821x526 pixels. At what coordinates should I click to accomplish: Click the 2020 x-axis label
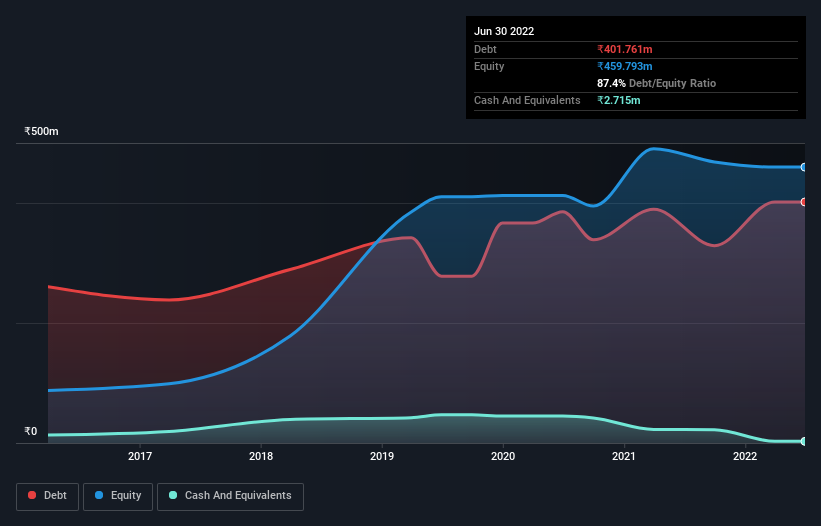click(x=503, y=456)
